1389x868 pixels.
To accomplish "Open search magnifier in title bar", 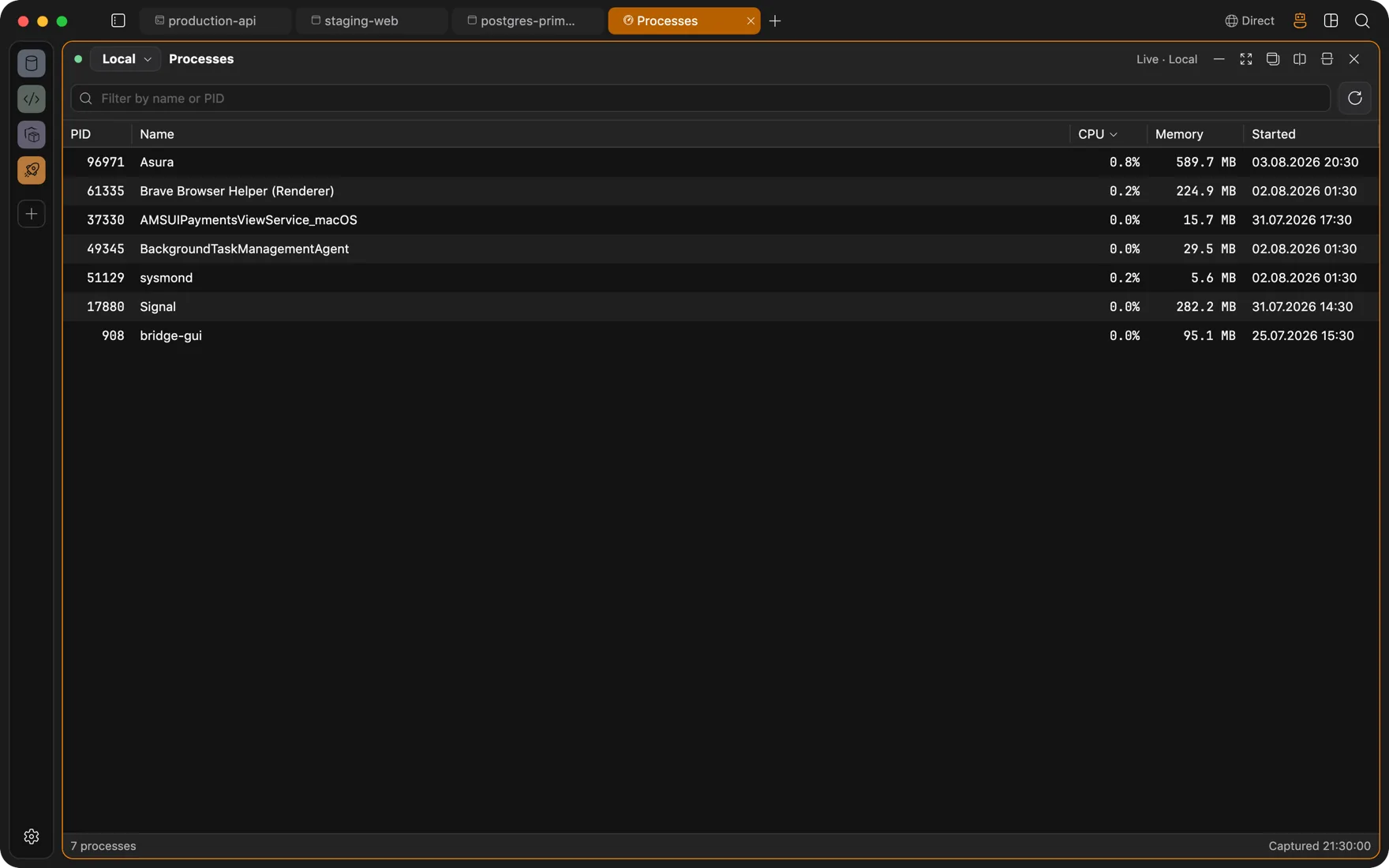I will (1362, 21).
